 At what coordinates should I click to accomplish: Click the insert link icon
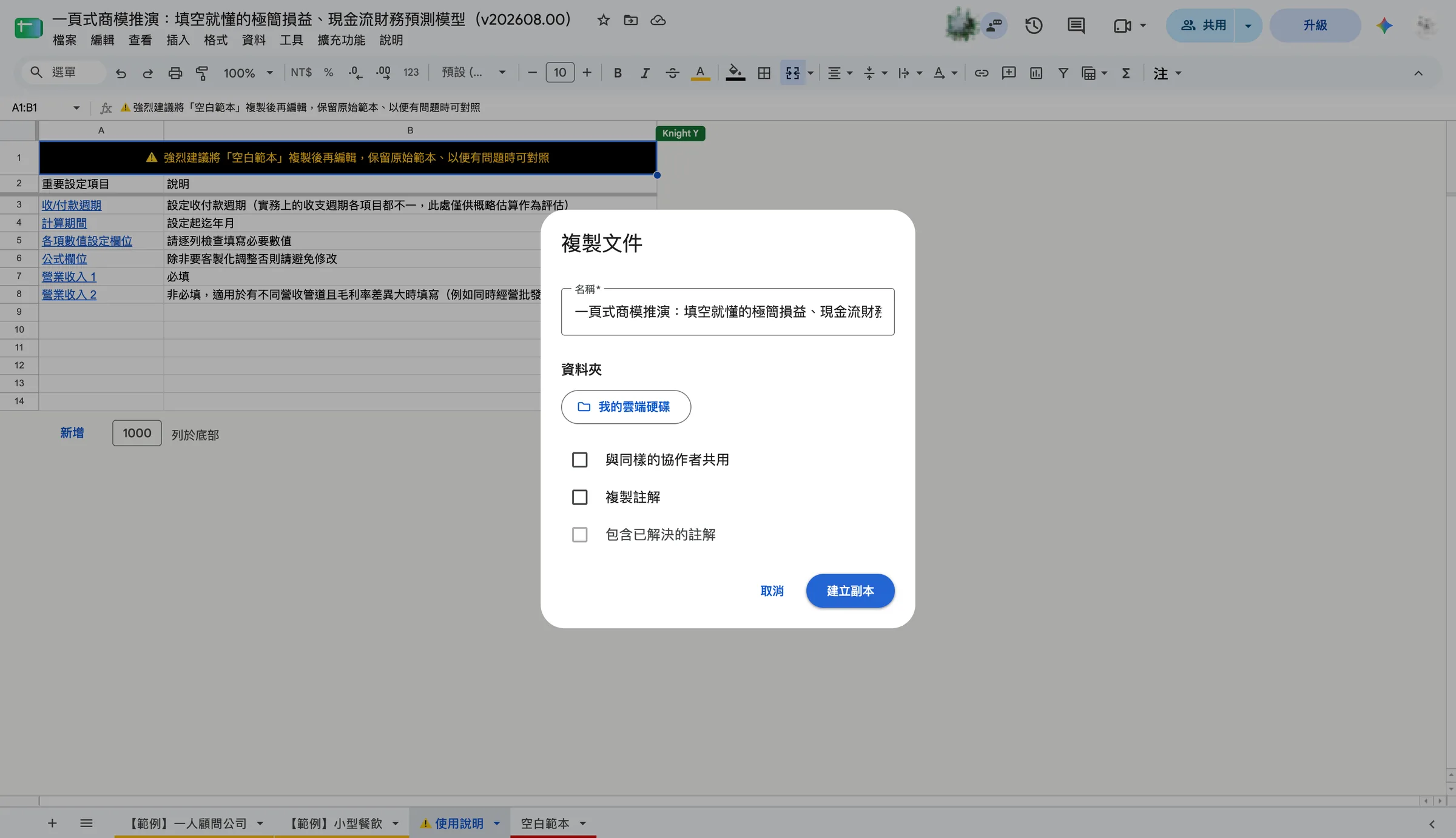tap(982, 73)
